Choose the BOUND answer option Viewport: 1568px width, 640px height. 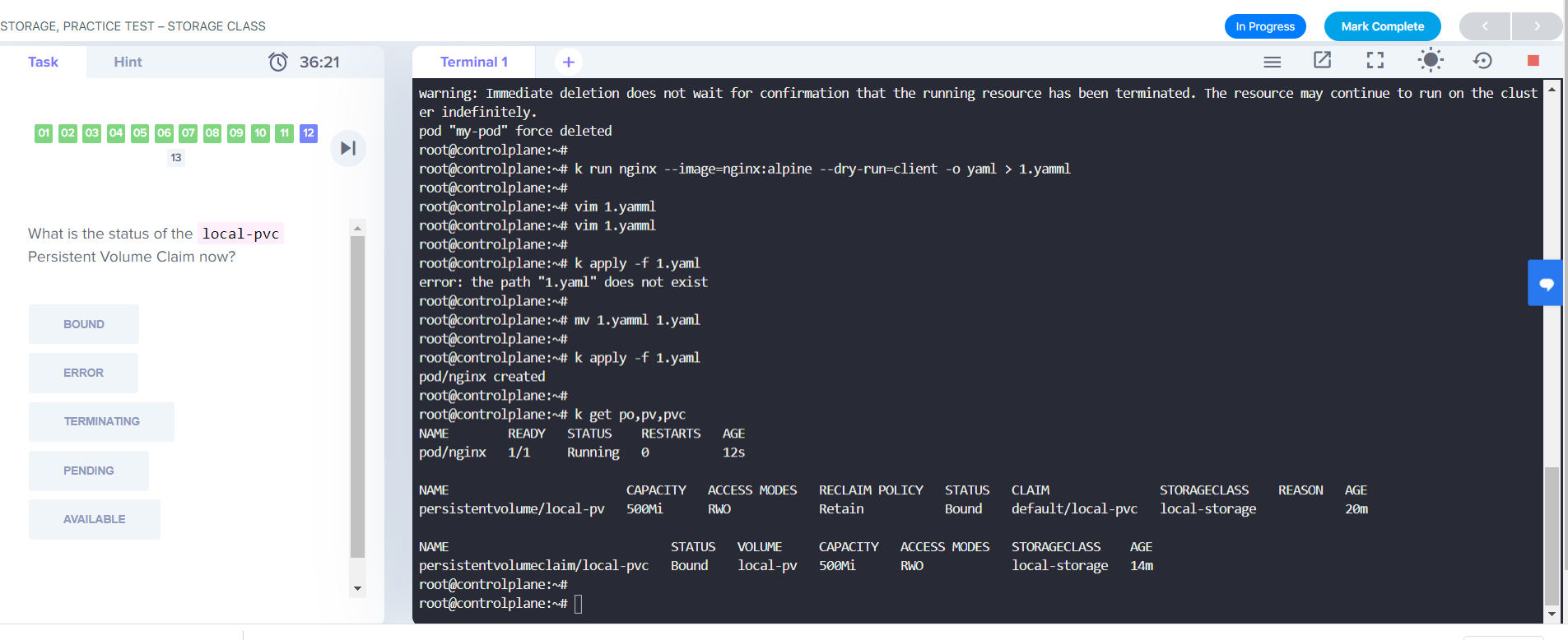coord(84,324)
